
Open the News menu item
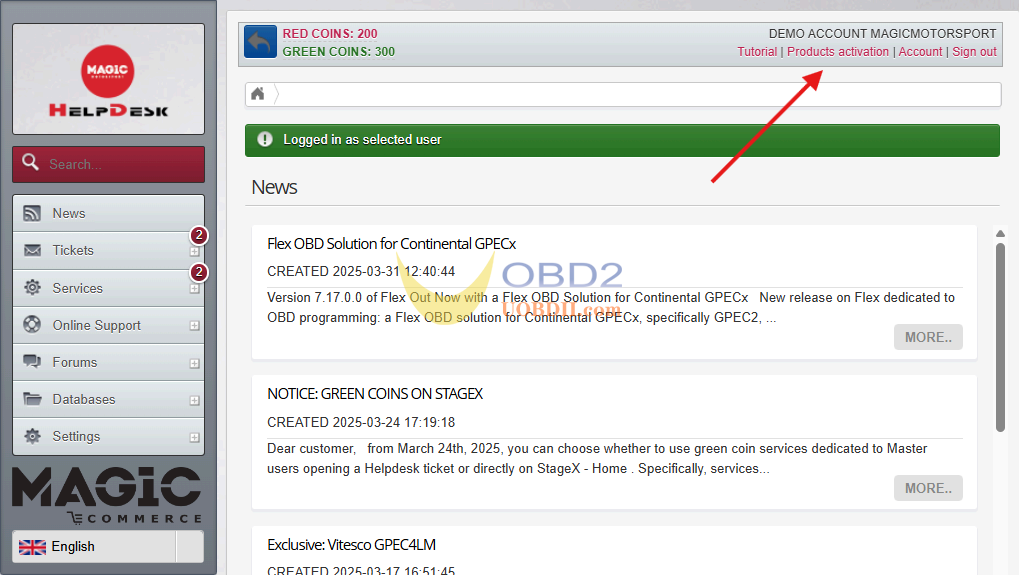109,213
